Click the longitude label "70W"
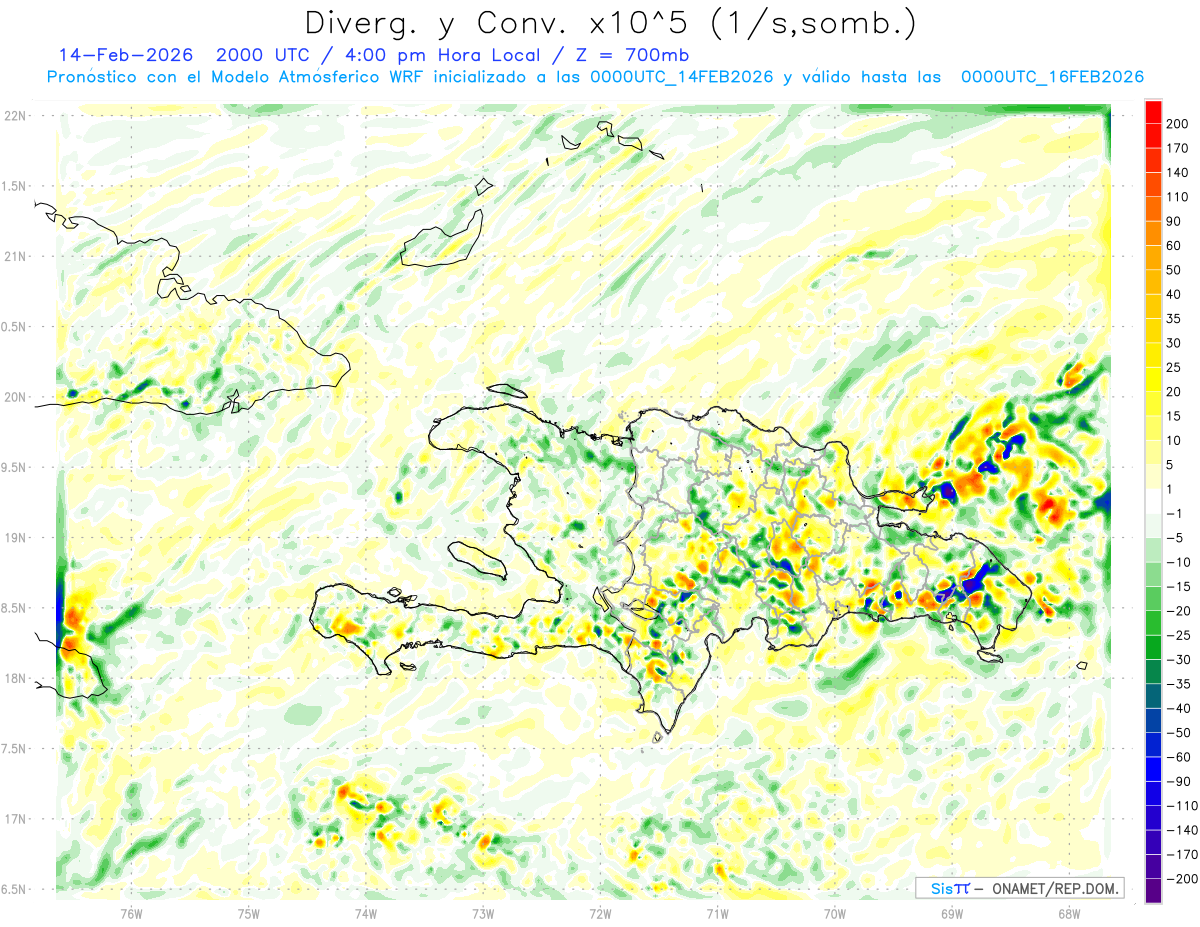 [x=835, y=913]
